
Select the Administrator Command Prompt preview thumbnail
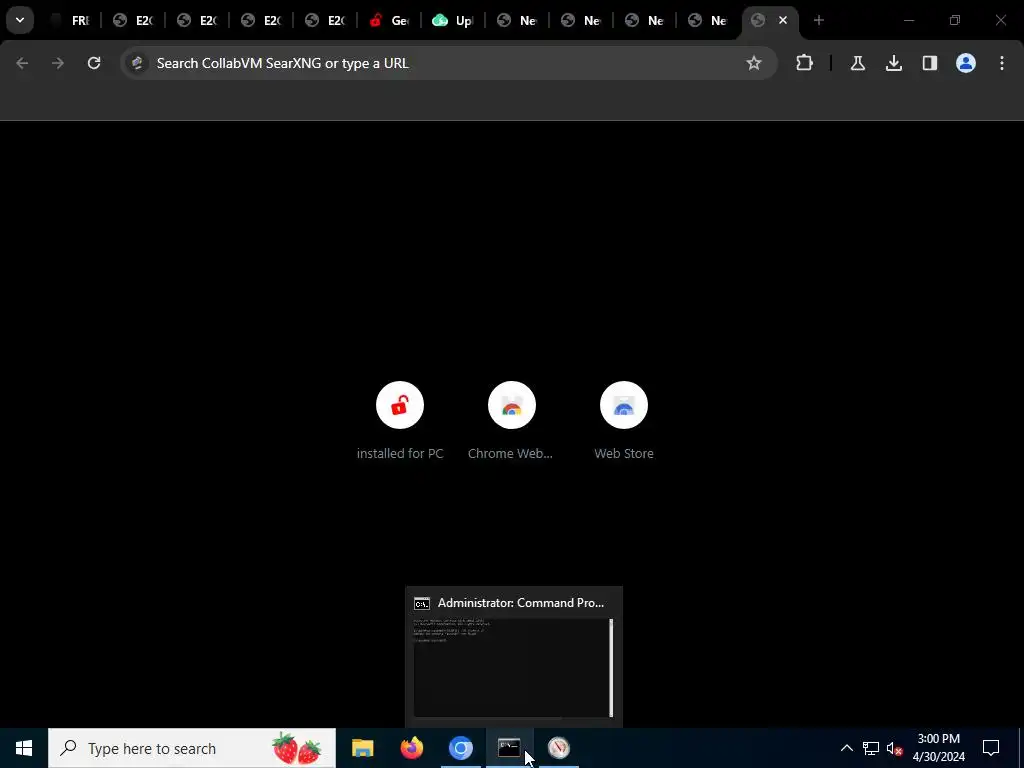pyautogui.click(x=513, y=667)
